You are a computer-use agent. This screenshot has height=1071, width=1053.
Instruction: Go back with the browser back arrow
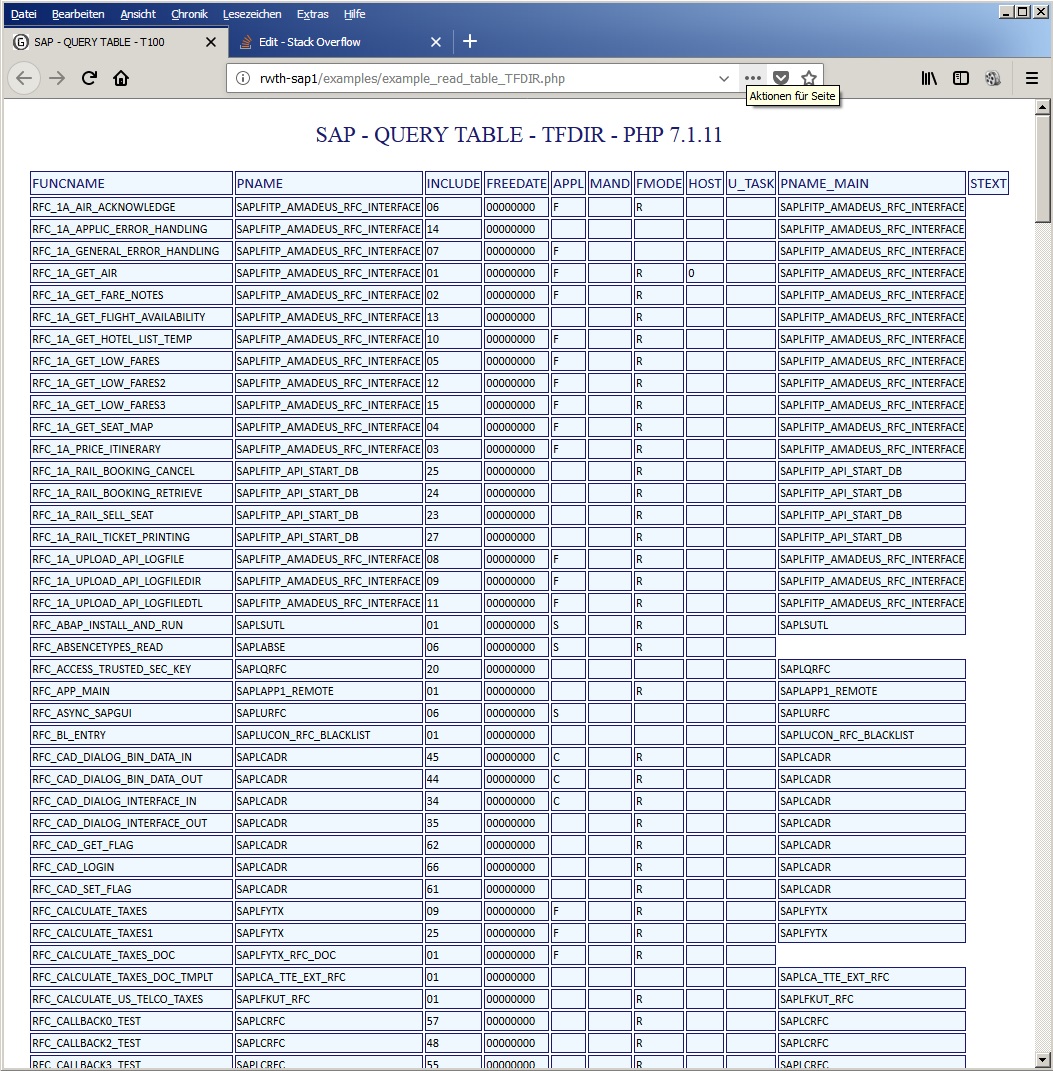tap(24, 78)
